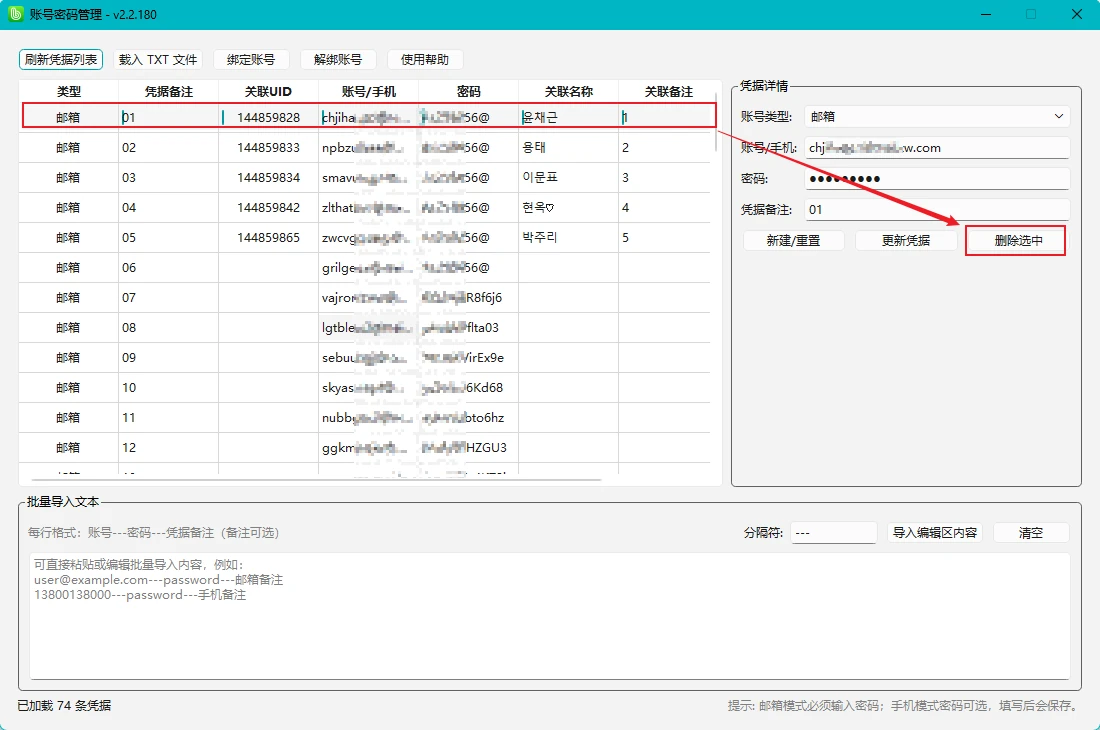Click the 导入编辑区内容 button
The height and width of the screenshot is (730, 1100).
[x=935, y=533]
